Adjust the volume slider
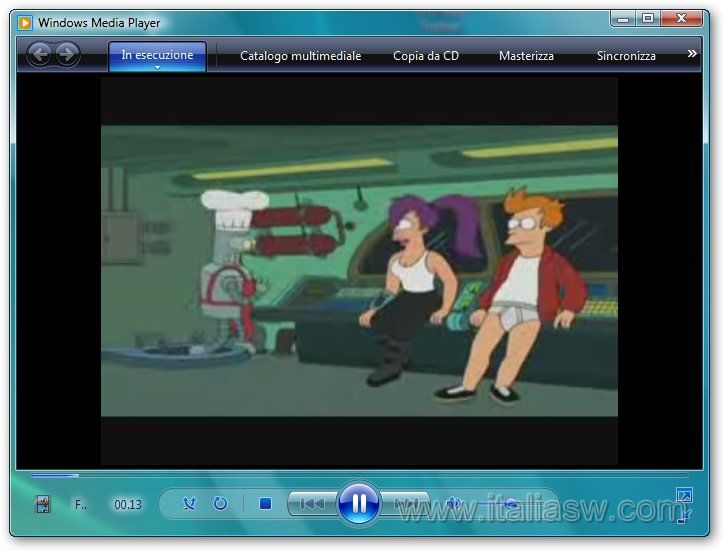This screenshot has height=551, width=724. (510, 504)
